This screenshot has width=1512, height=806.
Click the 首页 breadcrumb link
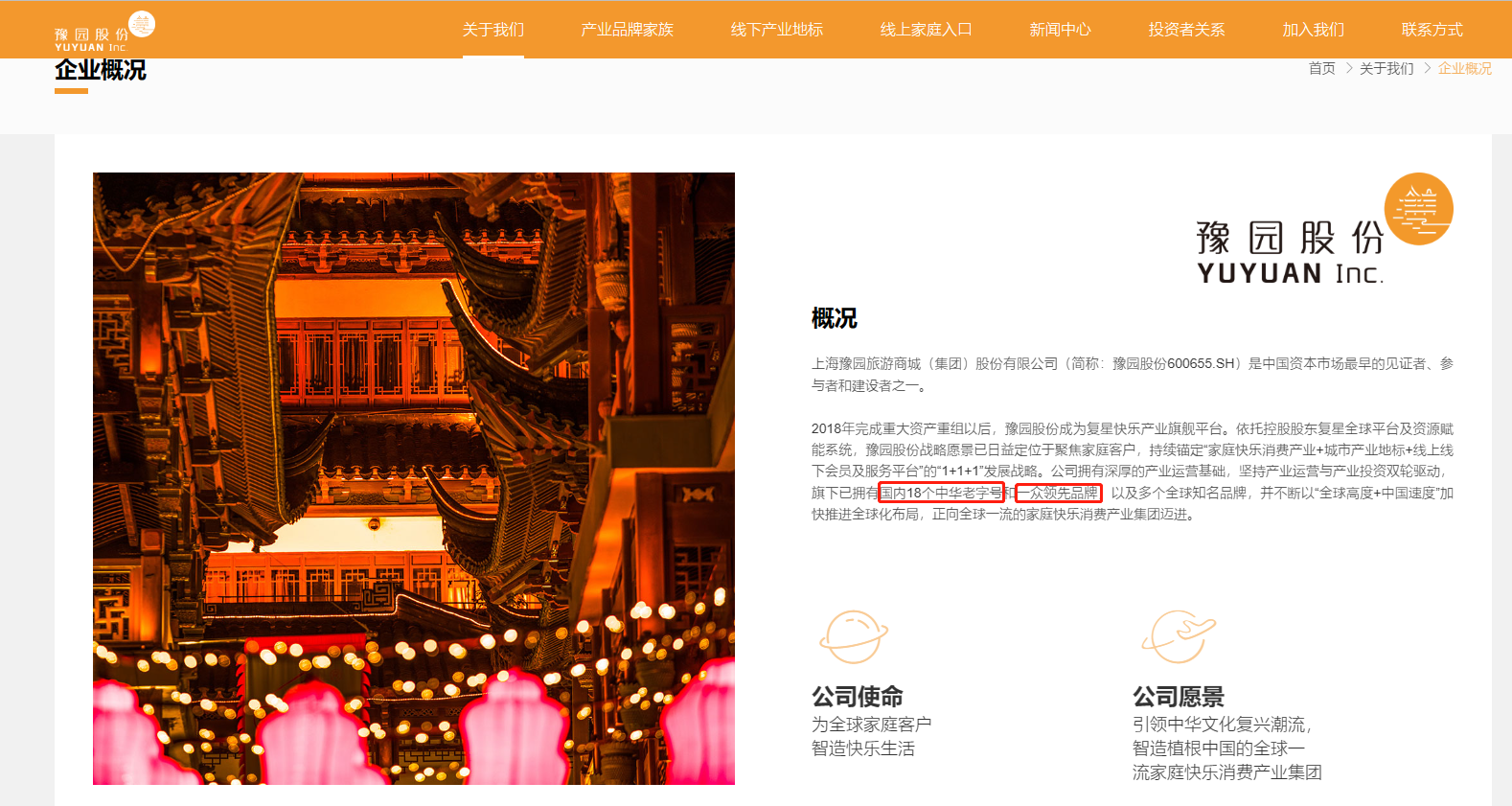point(1322,68)
